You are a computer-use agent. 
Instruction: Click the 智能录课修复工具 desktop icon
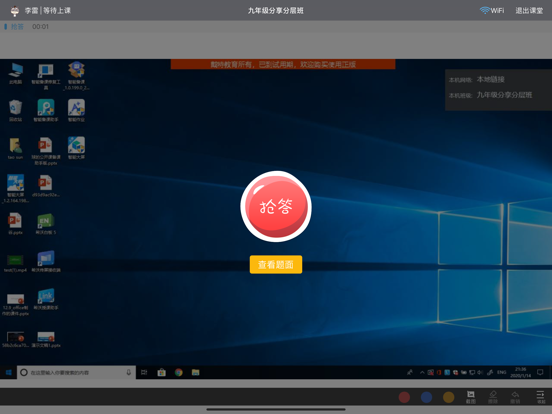coord(46,76)
